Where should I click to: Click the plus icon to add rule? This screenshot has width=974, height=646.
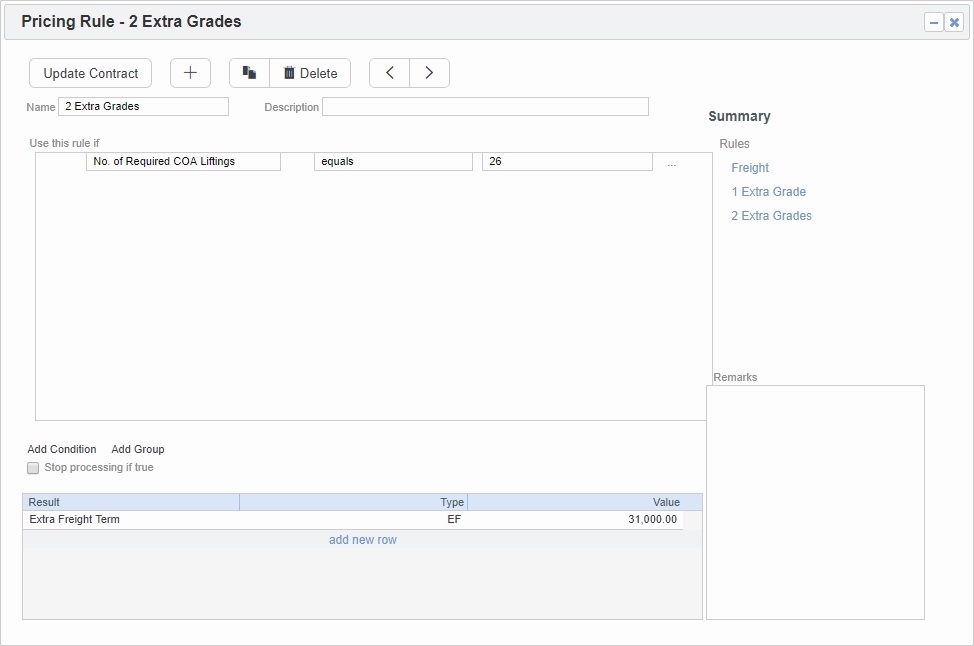[190, 73]
